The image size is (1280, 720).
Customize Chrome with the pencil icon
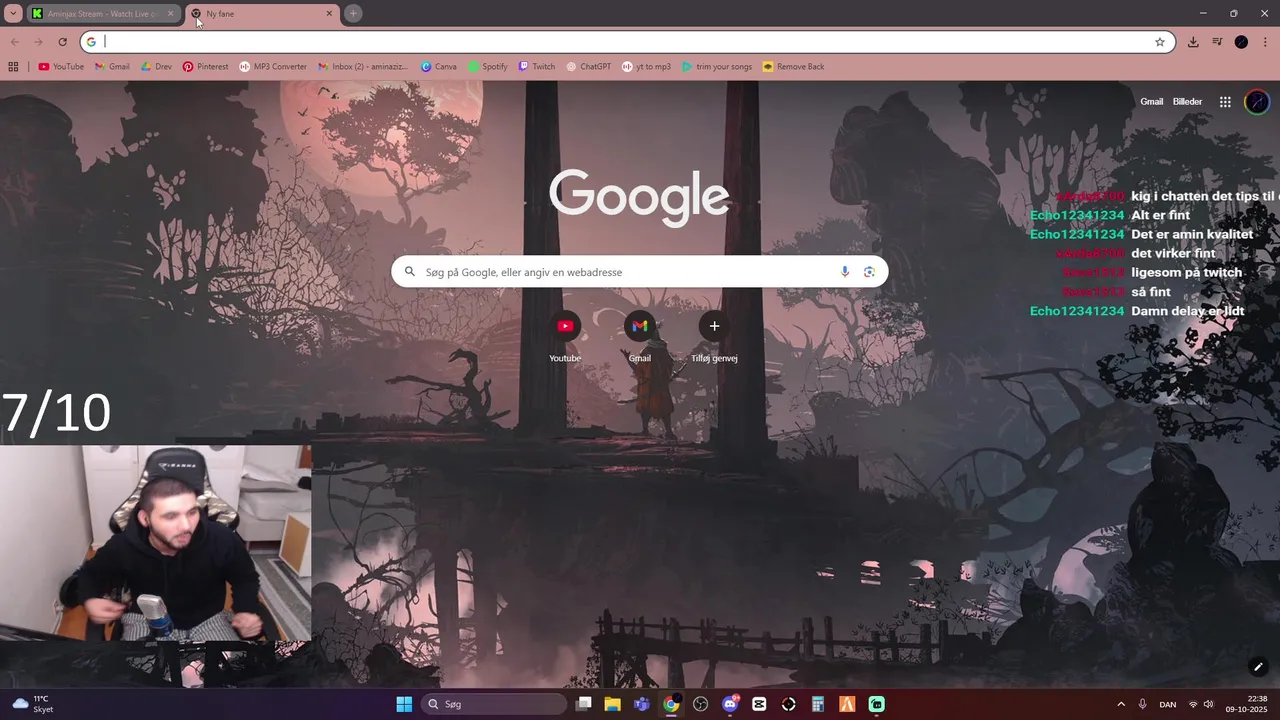pos(1258,667)
